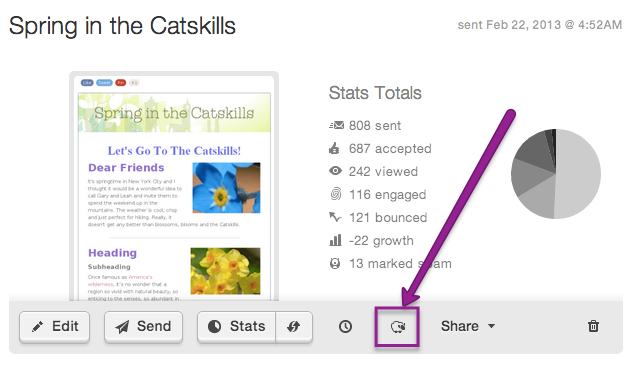632x365 pixels.
Task: Click the 808 sent envelope icon
Action: [336, 125]
